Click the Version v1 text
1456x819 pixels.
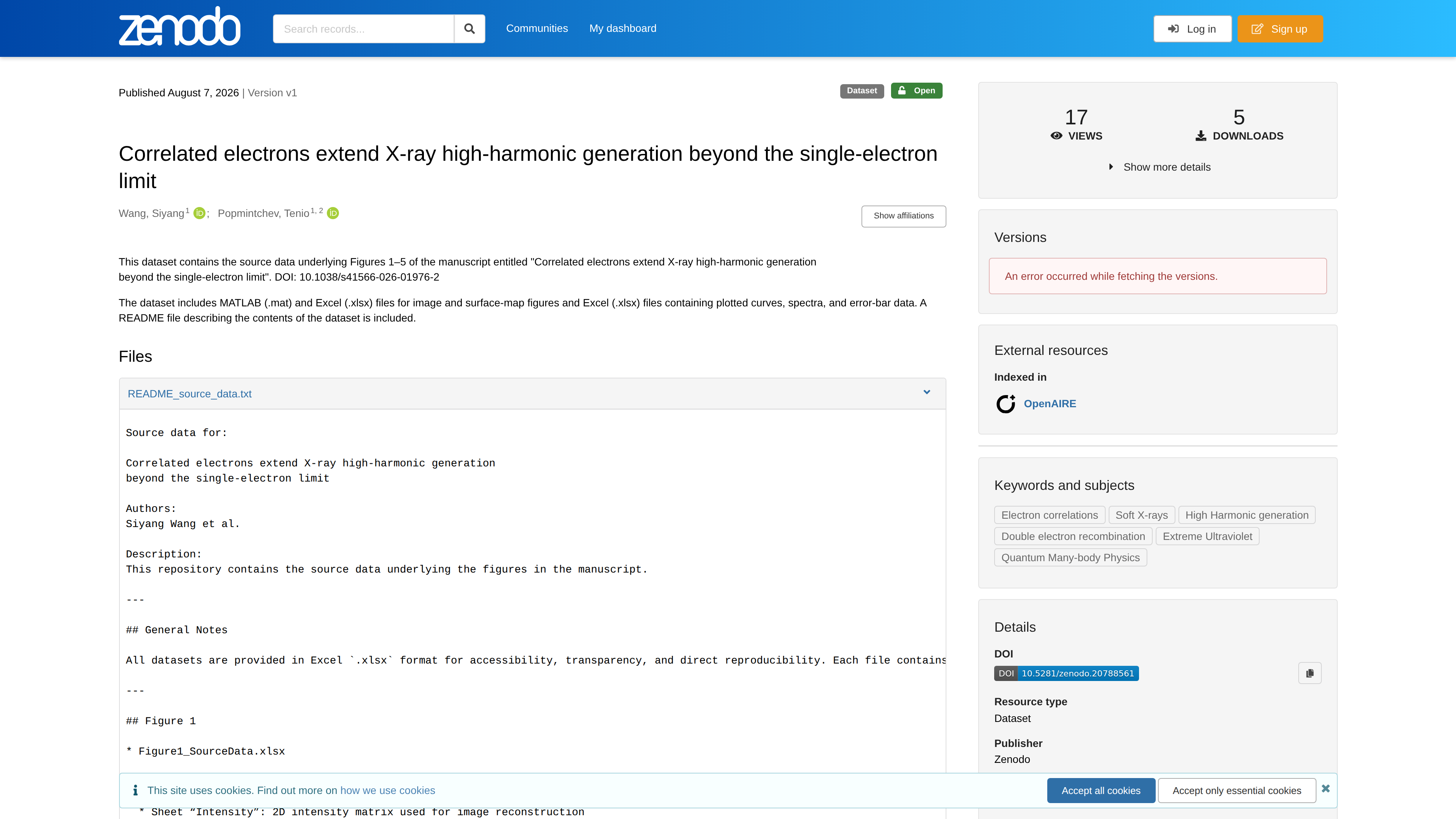[x=272, y=93]
